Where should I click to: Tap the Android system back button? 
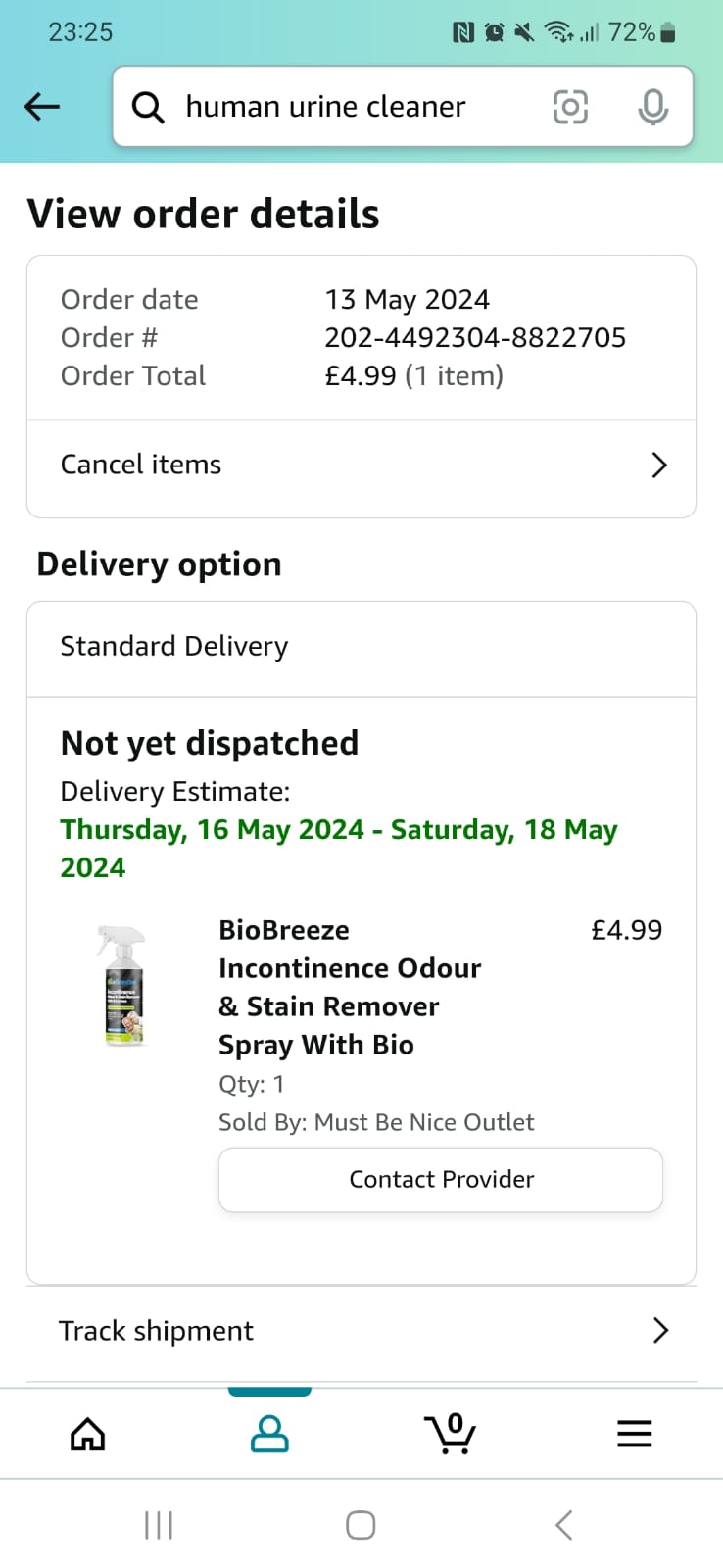[563, 1525]
